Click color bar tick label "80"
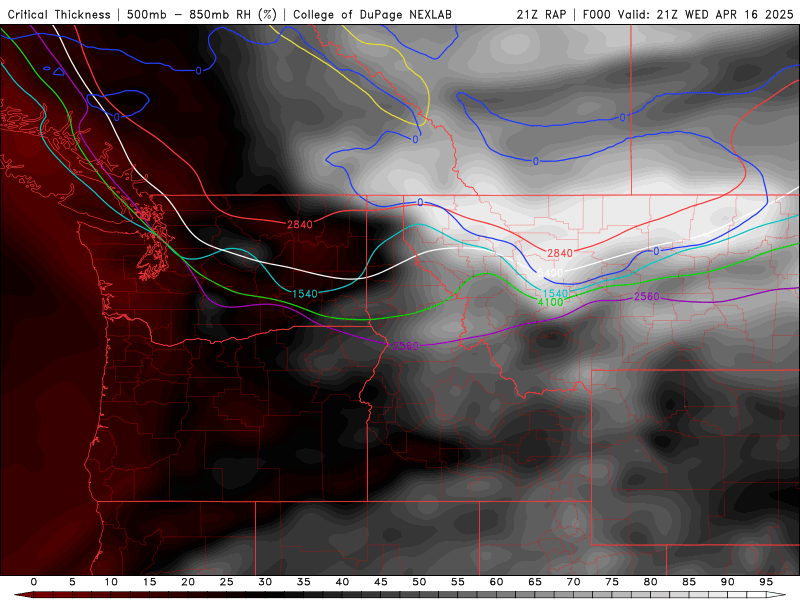 (651, 582)
